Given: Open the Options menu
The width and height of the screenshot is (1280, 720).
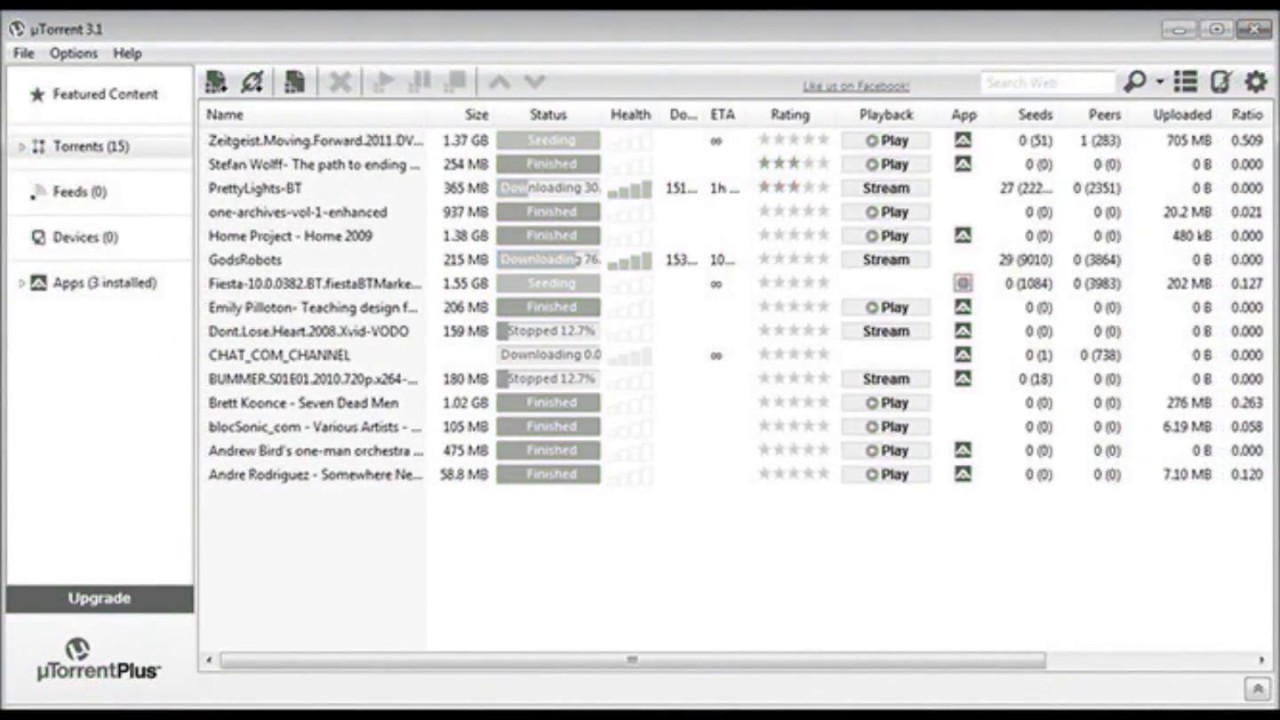Looking at the screenshot, I should click(74, 53).
